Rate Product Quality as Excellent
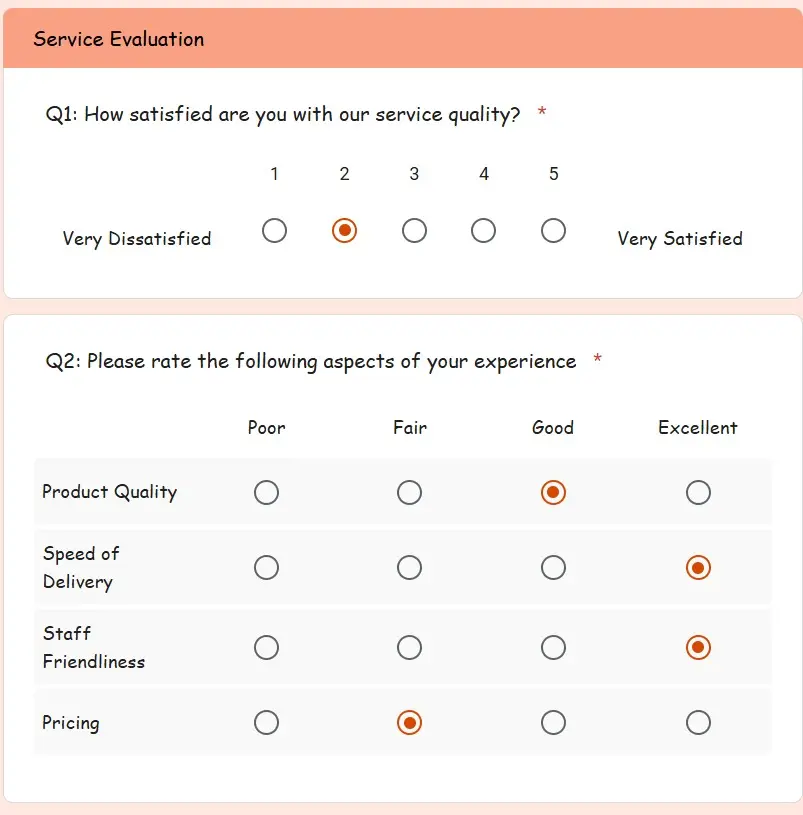The height and width of the screenshot is (815, 803). (x=697, y=492)
